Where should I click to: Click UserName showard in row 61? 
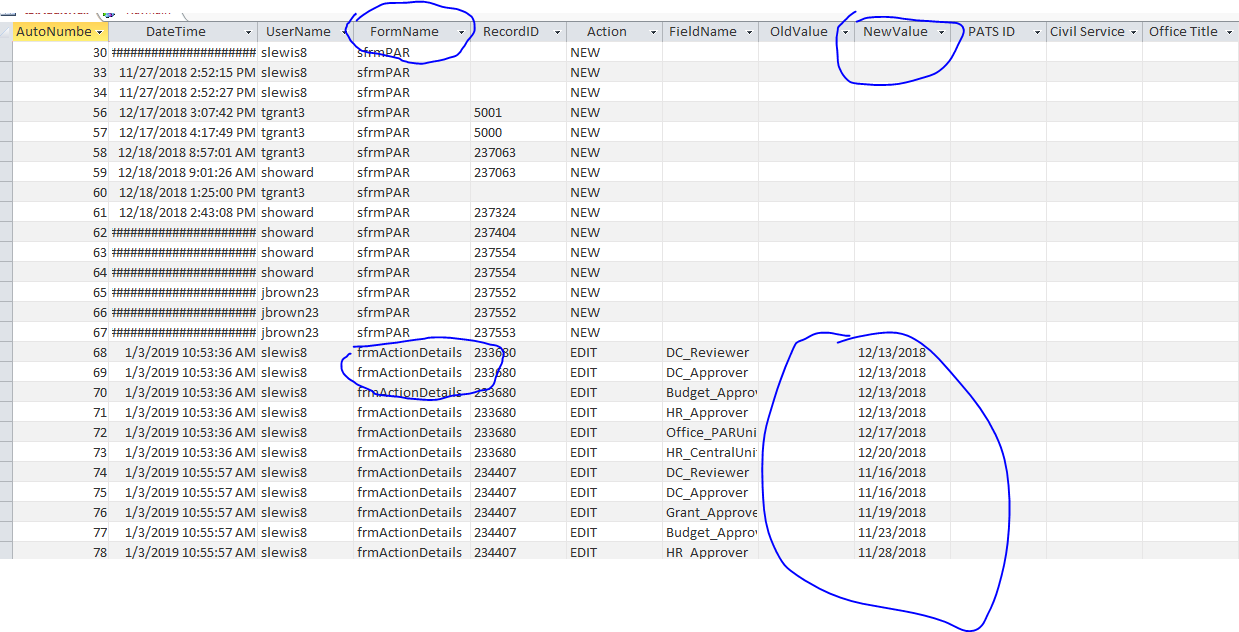pyautogui.click(x=305, y=212)
